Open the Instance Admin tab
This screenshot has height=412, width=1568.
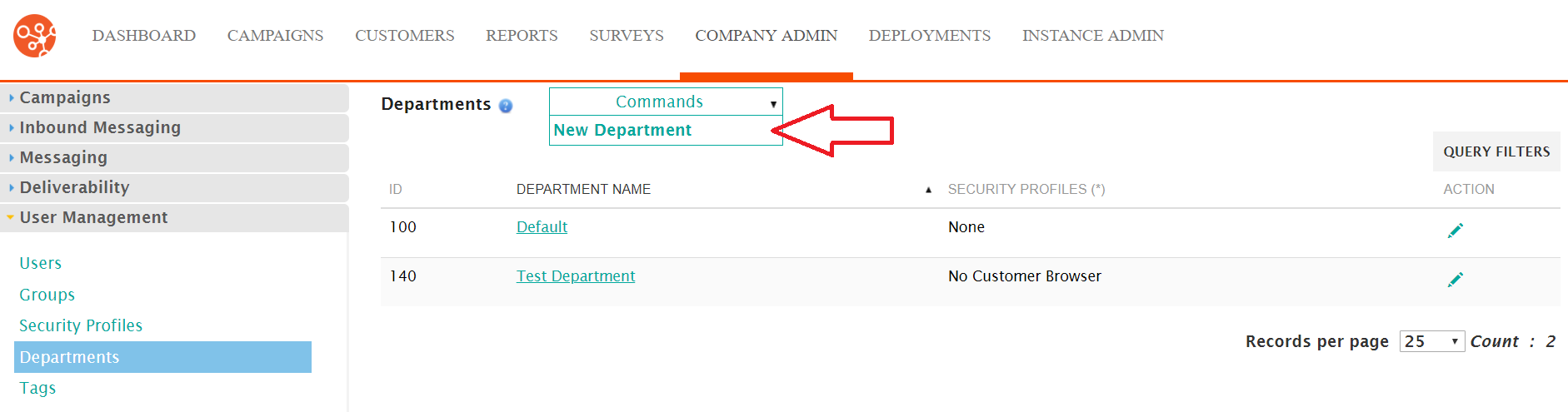(x=1093, y=36)
